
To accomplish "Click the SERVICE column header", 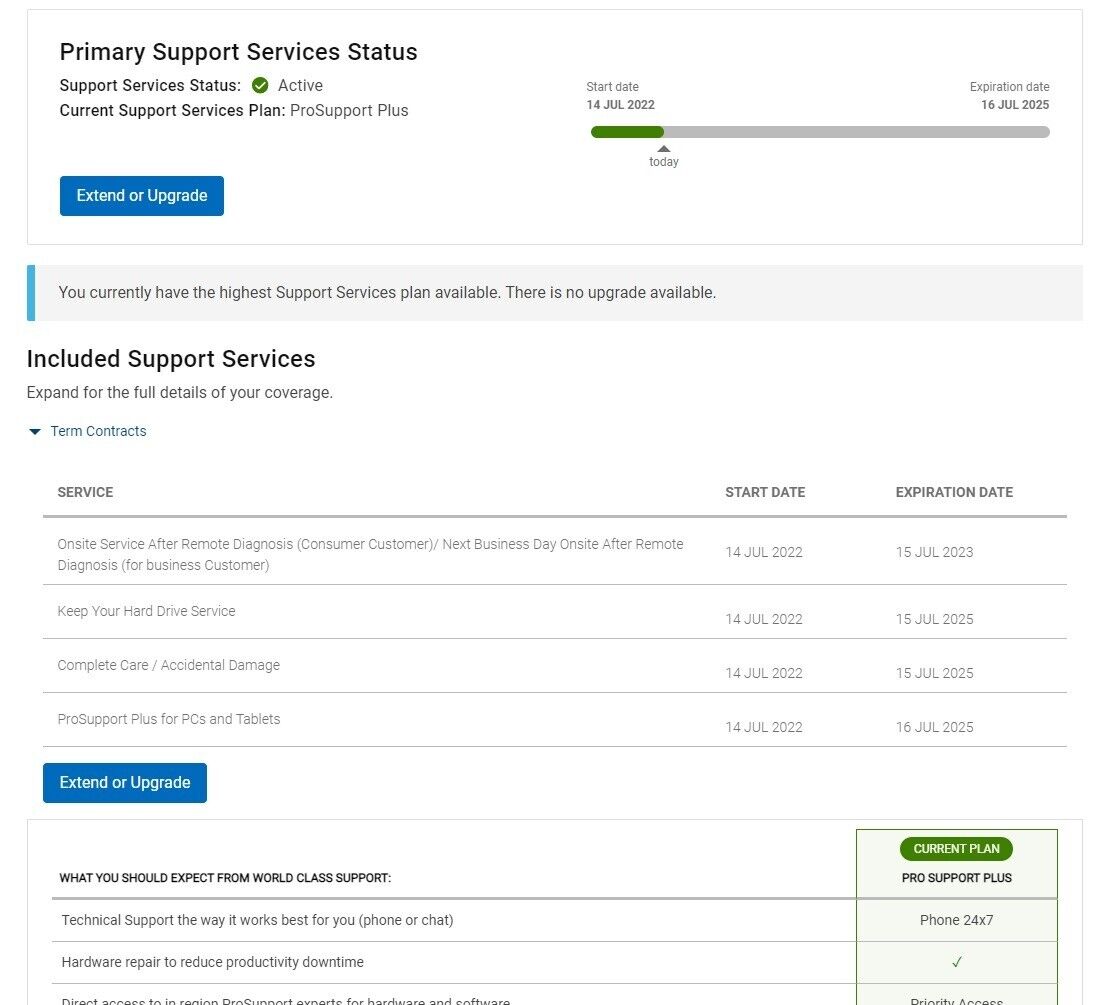I will pos(85,492).
